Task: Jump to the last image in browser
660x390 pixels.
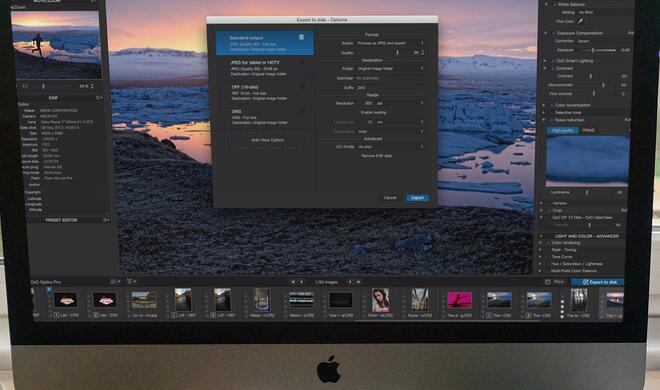Action: pos(359,282)
